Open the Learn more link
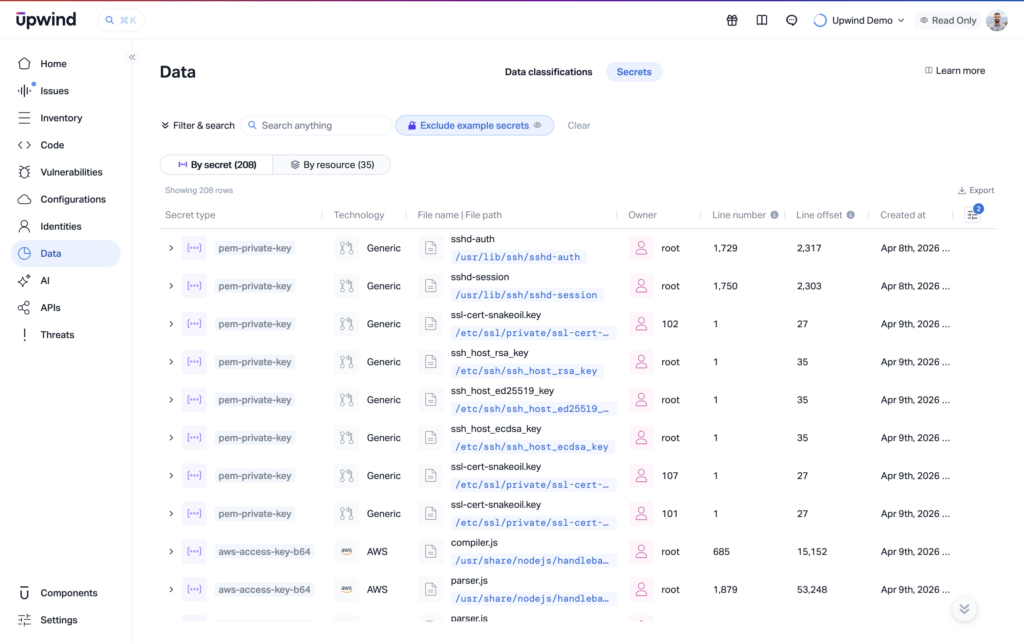1024x643 pixels. 955,71
